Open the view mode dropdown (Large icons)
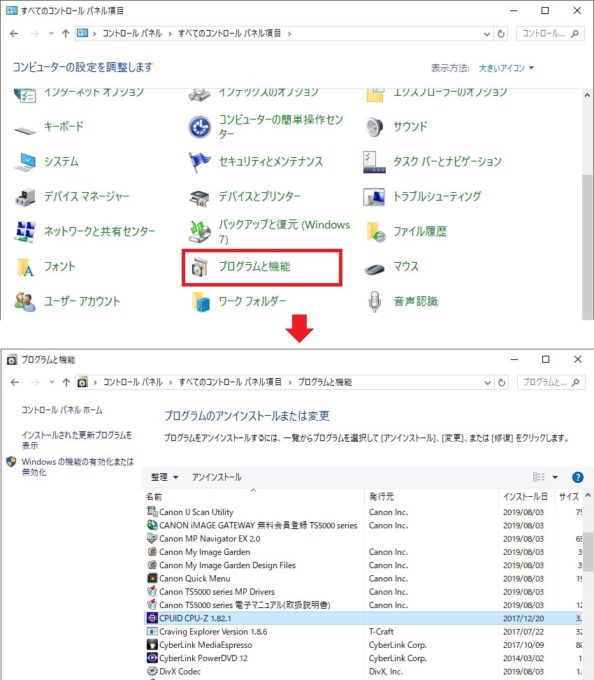The image size is (594, 680). tap(506, 68)
